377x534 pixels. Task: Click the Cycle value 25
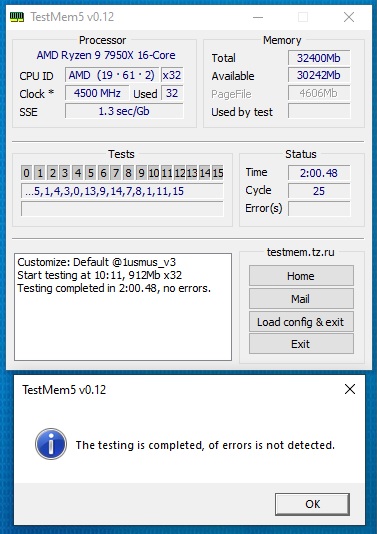[319, 191]
